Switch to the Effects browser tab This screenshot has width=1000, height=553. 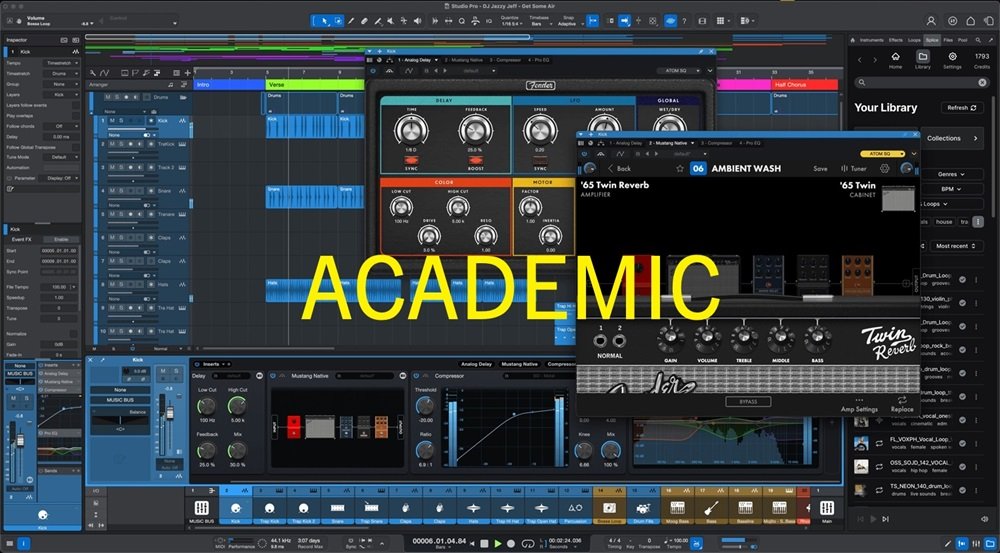895,39
